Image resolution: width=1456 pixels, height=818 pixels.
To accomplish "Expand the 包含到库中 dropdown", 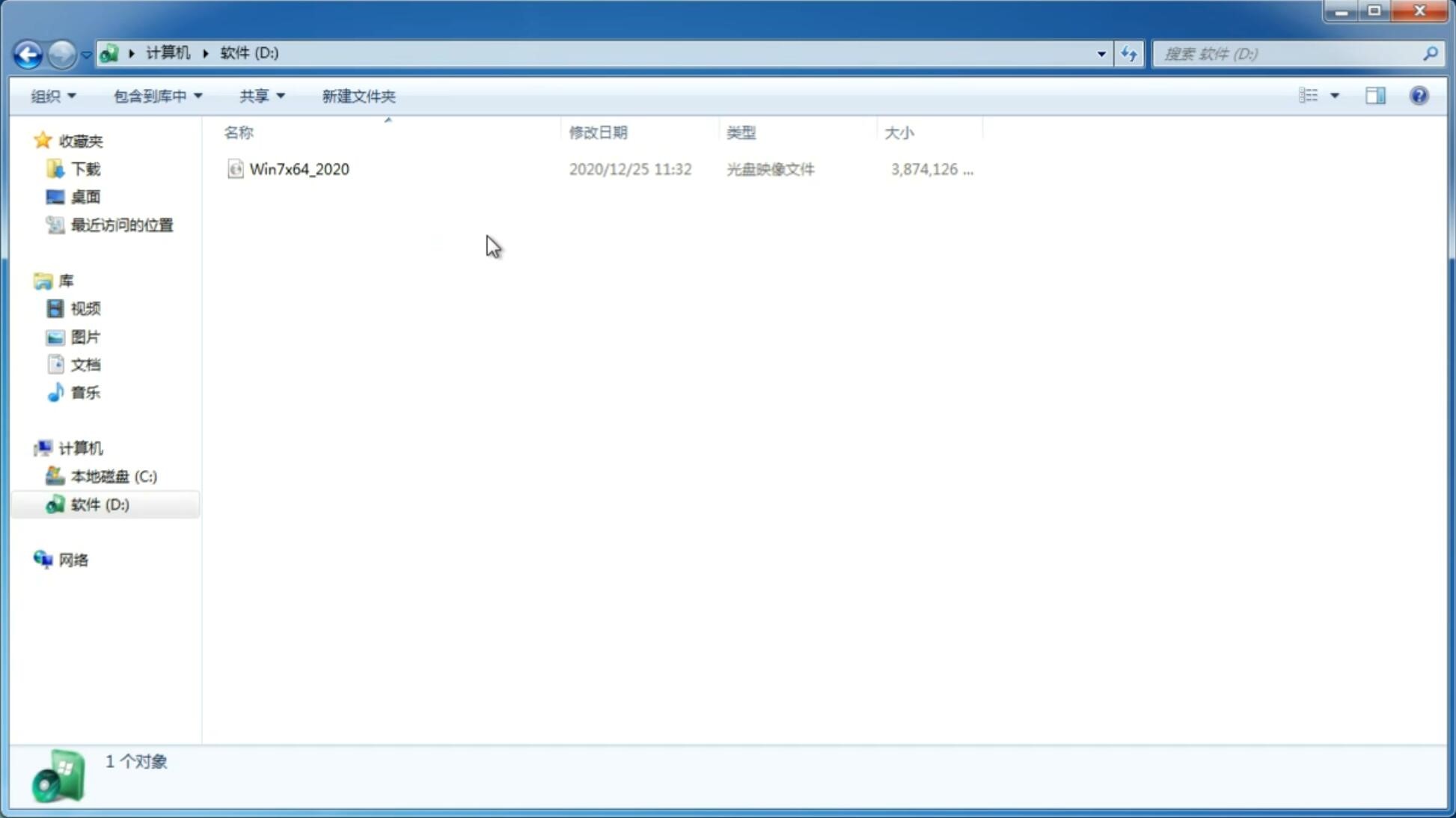I will point(156,95).
